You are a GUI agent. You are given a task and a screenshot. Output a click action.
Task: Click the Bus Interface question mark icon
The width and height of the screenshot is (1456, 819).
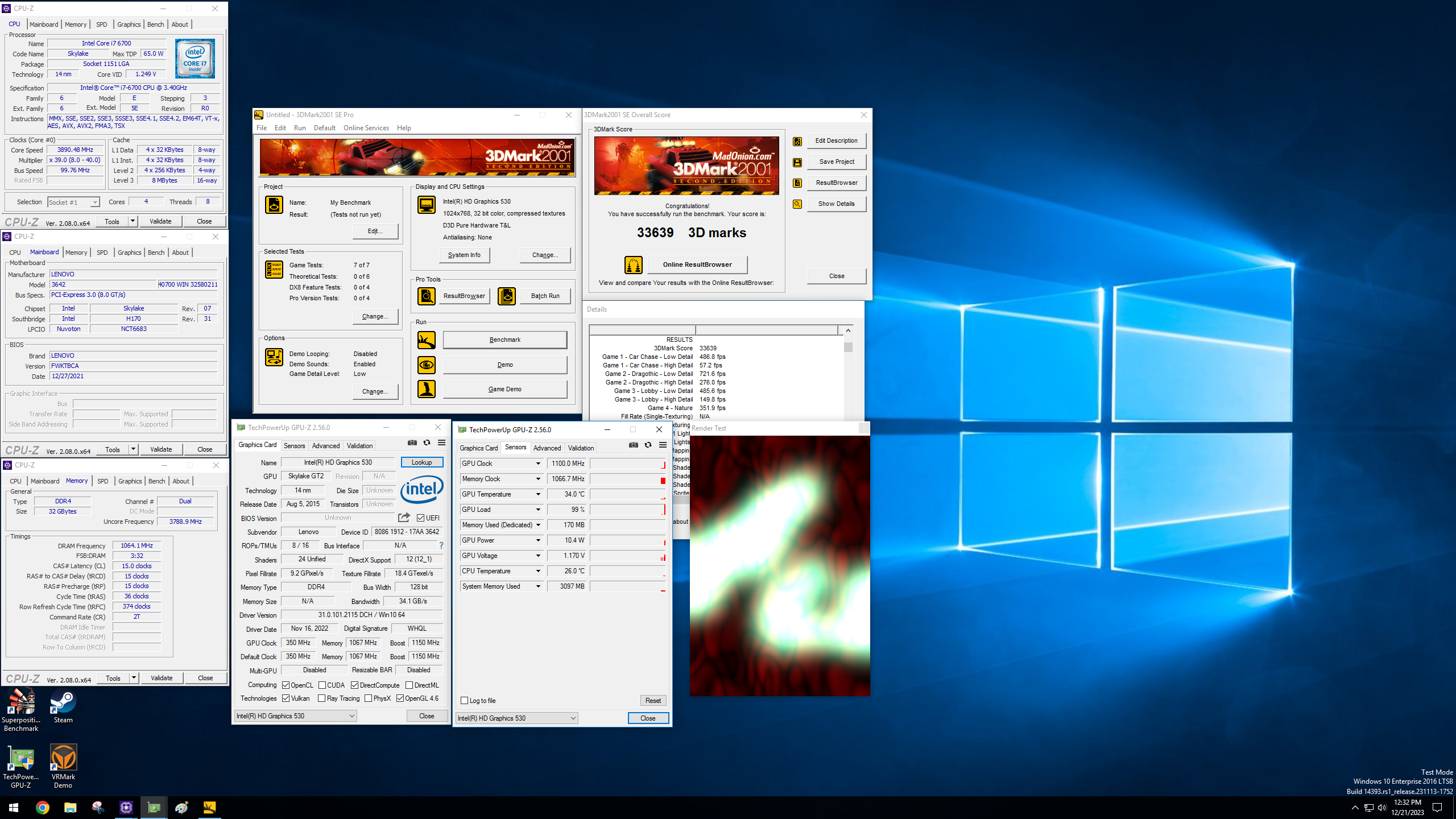(441, 545)
